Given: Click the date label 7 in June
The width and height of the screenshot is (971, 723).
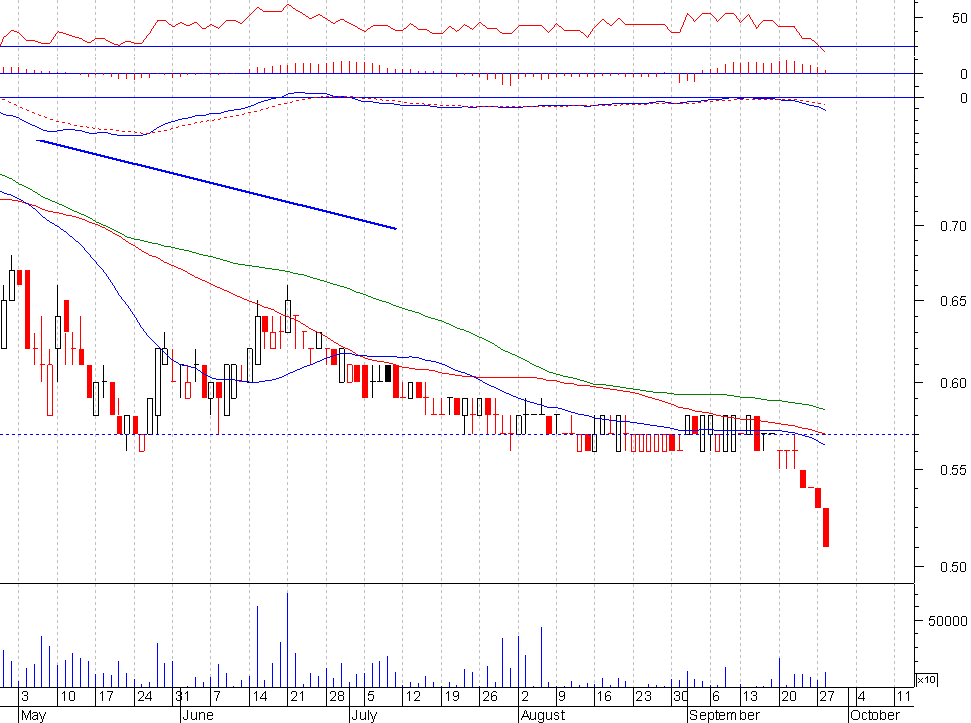Looking at the screenshot, I should pyautogui.click(x=217, y=696).
